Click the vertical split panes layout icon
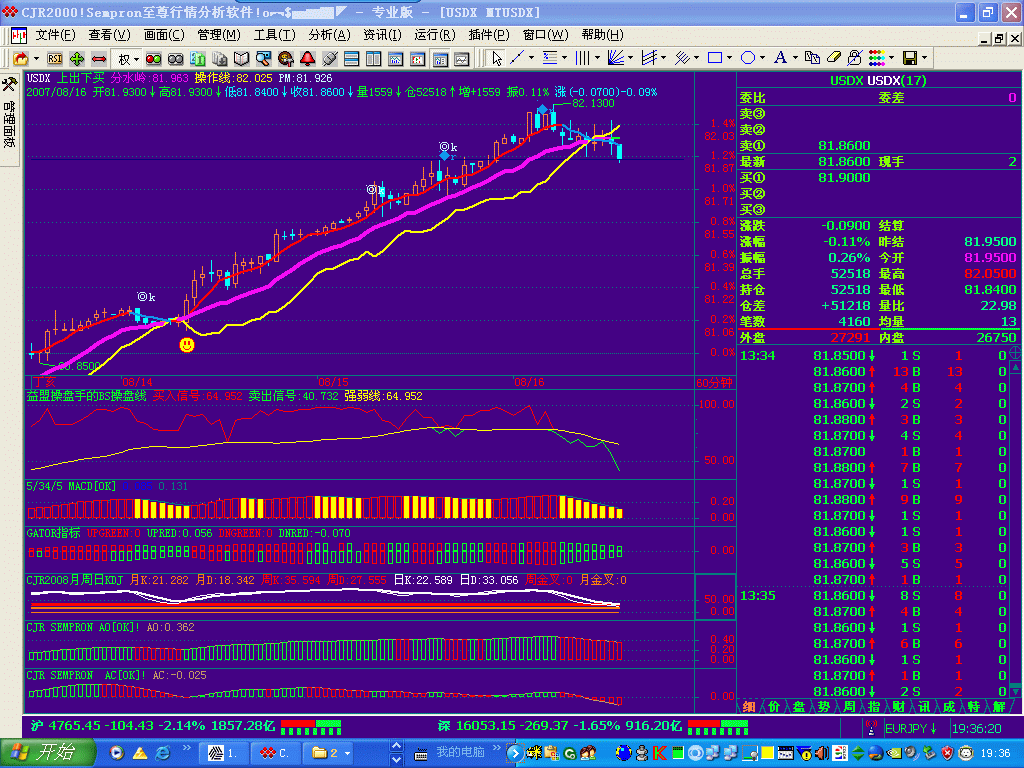1024x768 pixels. click(x=374, y=59)
